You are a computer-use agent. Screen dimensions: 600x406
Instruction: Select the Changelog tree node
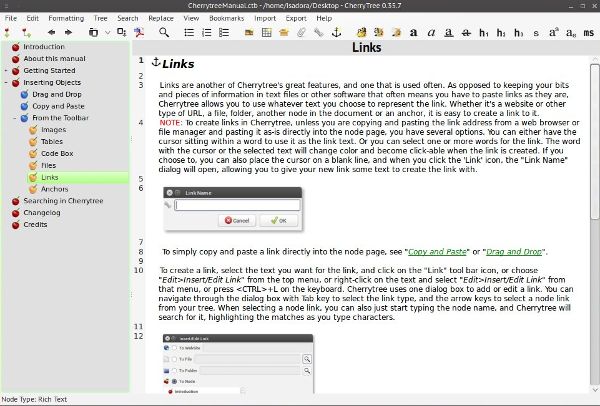coord(42,213)
